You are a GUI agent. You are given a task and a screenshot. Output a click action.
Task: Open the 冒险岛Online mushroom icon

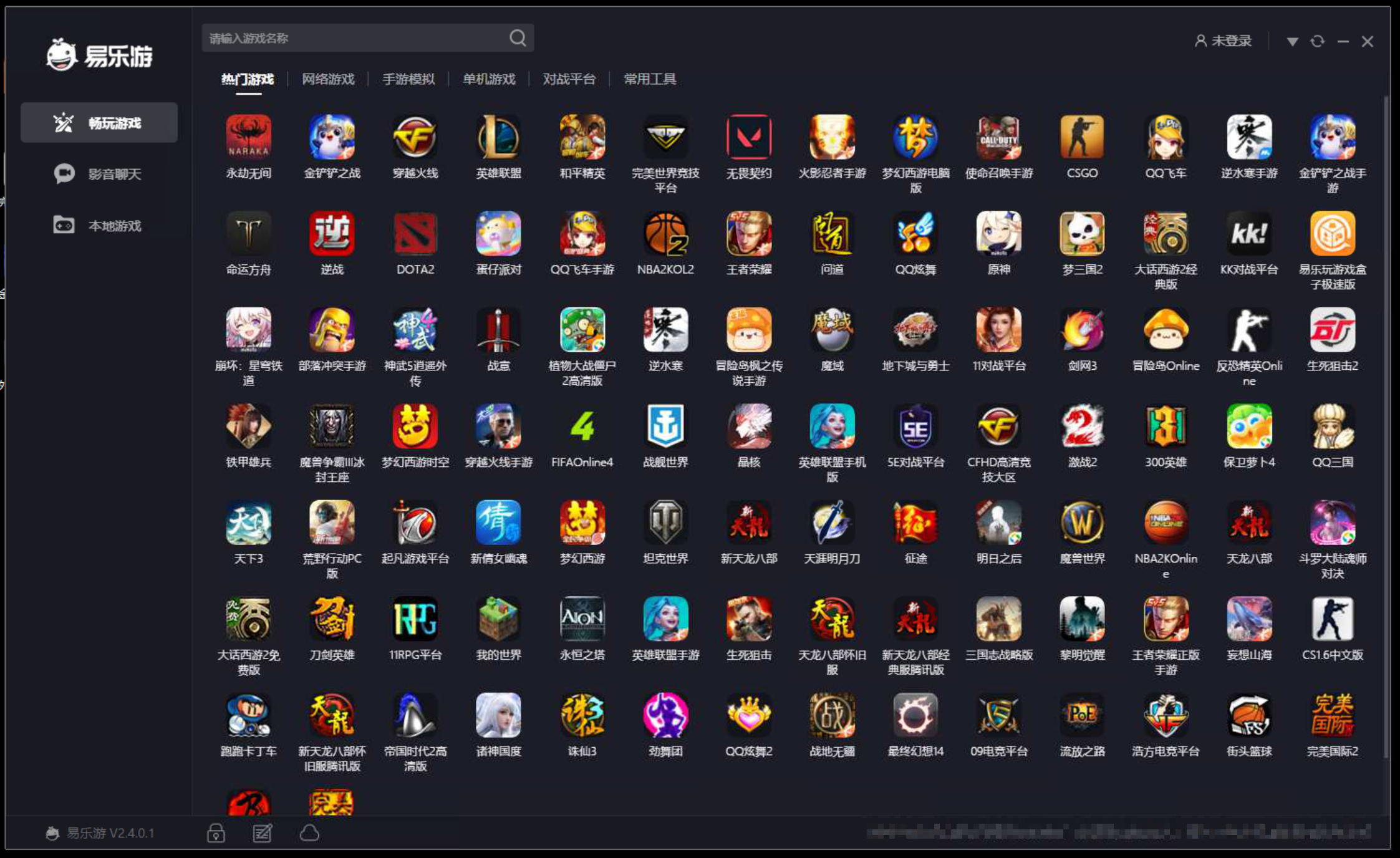(x=1166, y=330)
